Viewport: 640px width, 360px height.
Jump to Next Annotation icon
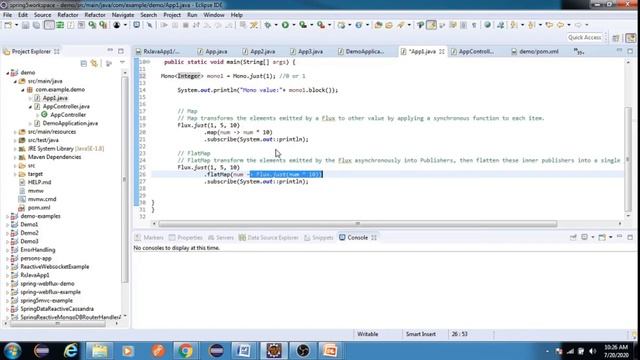coord(514,25)
